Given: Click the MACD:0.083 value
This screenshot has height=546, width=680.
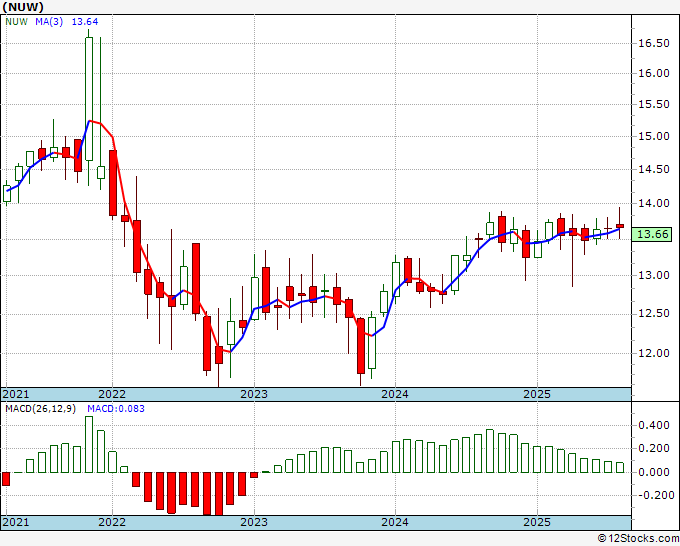Looking at the screenshot, I should click(x=116, y=409).
